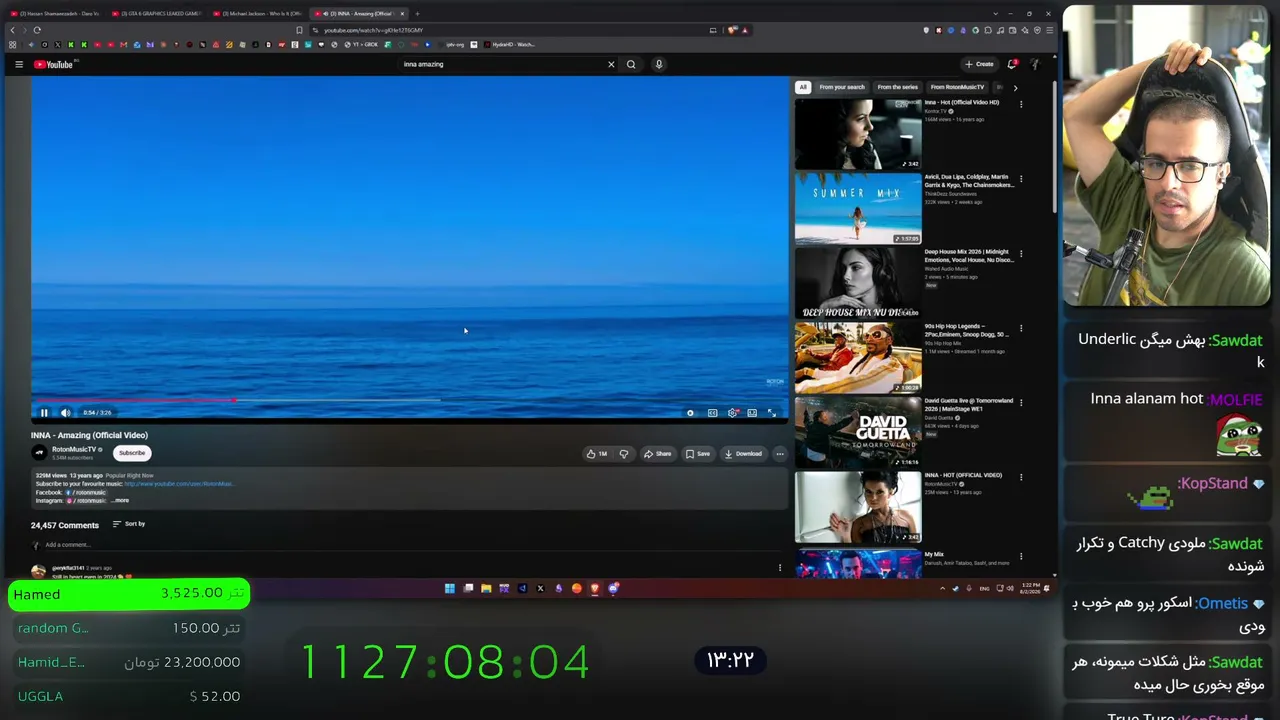Open 'Inna - Hot (Official Video HD)' thumbnail
Image resolution: width=1280 pixels, height=720 pixels.
[x=858, y=133]
